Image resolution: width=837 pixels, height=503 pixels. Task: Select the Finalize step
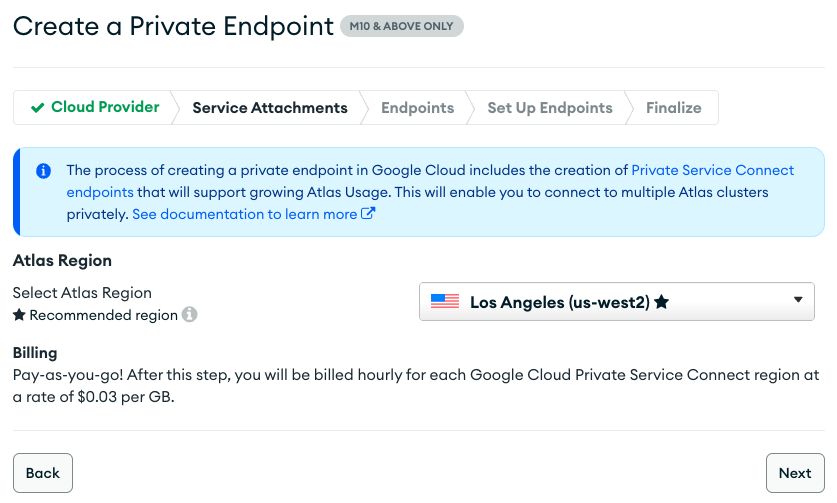coord(673,108)
